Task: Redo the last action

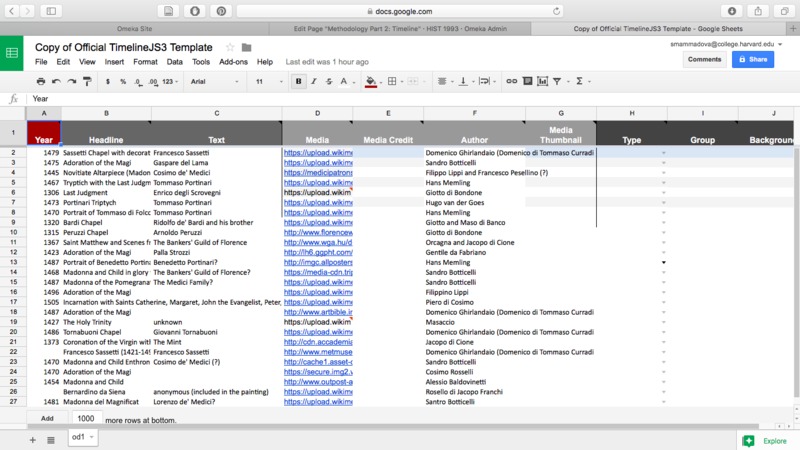Action: [x=72, y=81]
